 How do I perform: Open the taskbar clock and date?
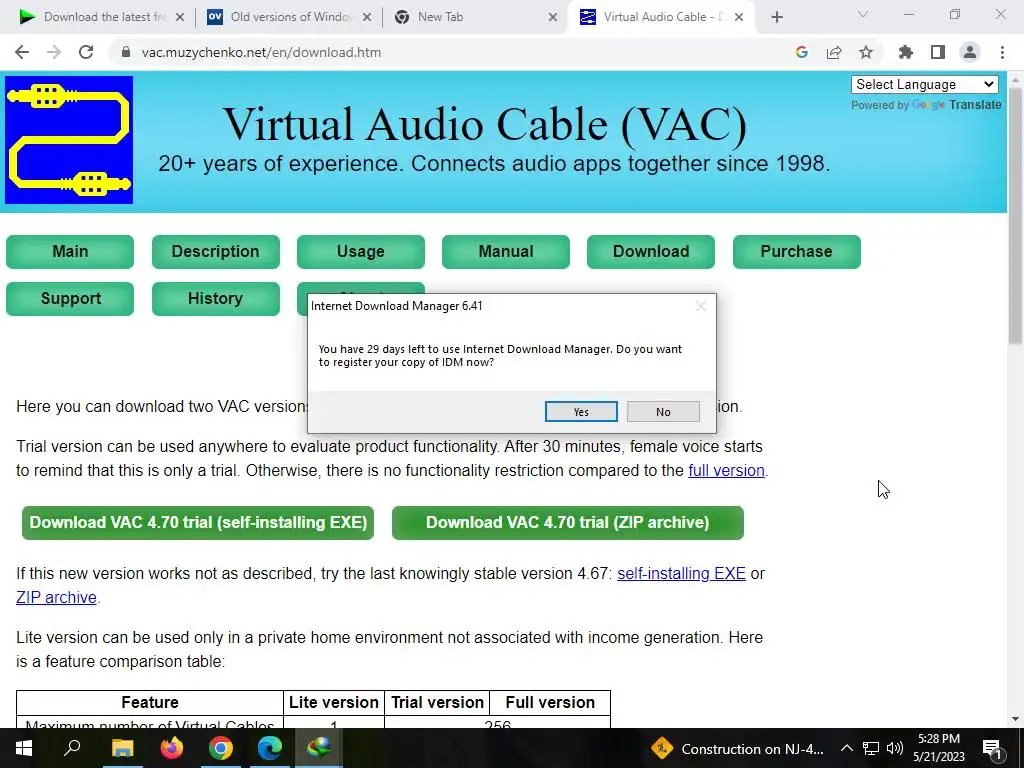click(x=938, y=748)
